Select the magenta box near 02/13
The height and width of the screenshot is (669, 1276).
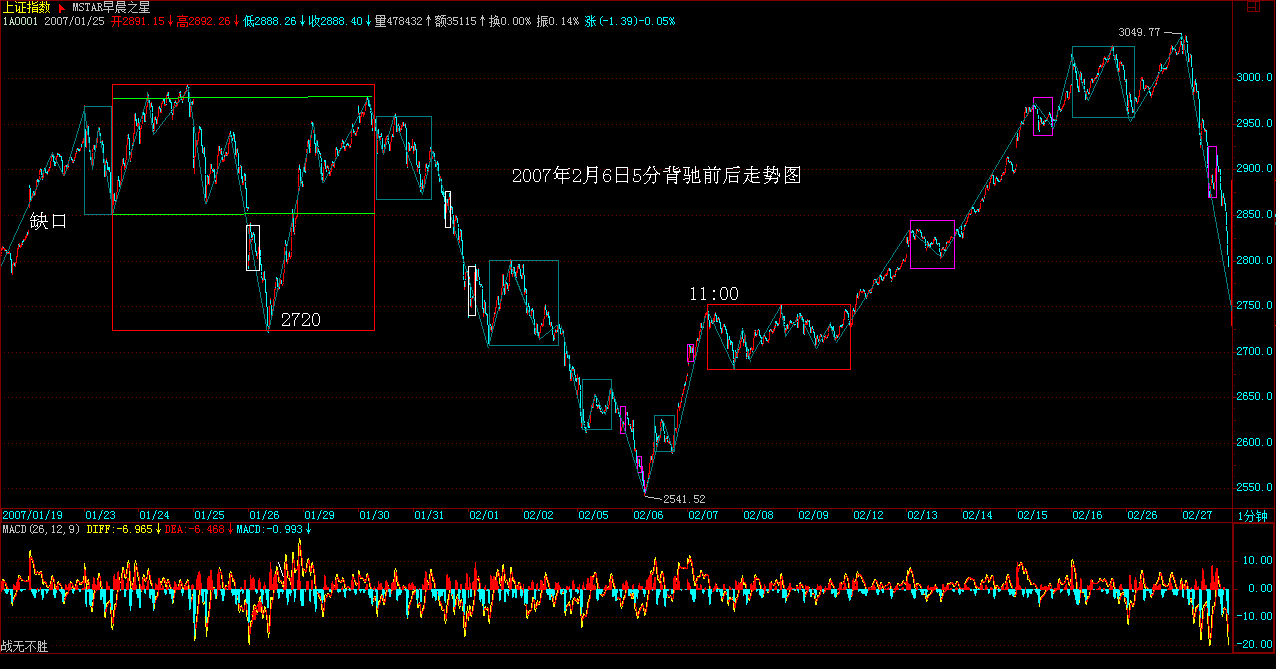point(932,244)
